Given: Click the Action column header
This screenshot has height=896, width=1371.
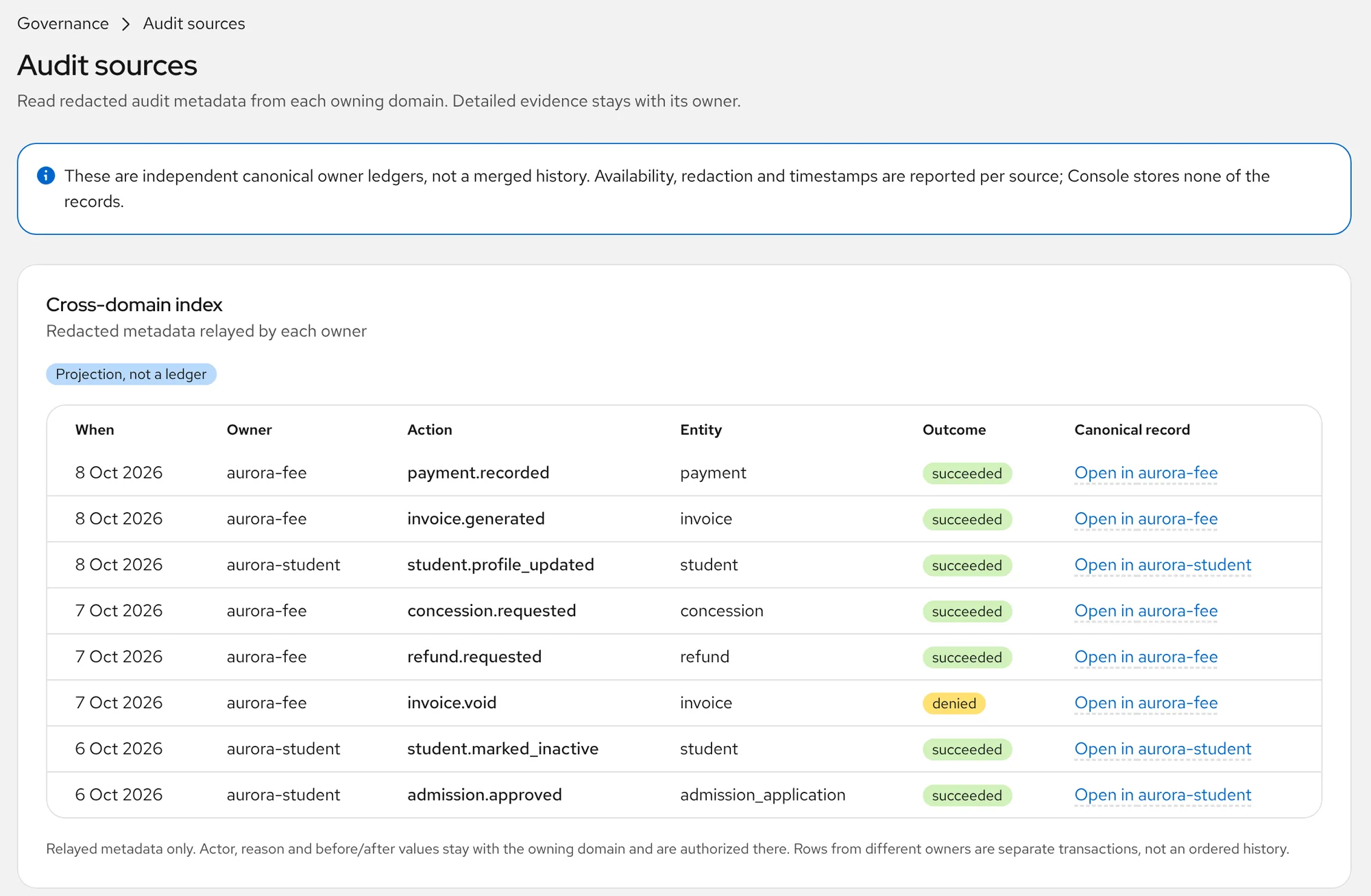Looking at the screenshot, I should click(430, 430).
